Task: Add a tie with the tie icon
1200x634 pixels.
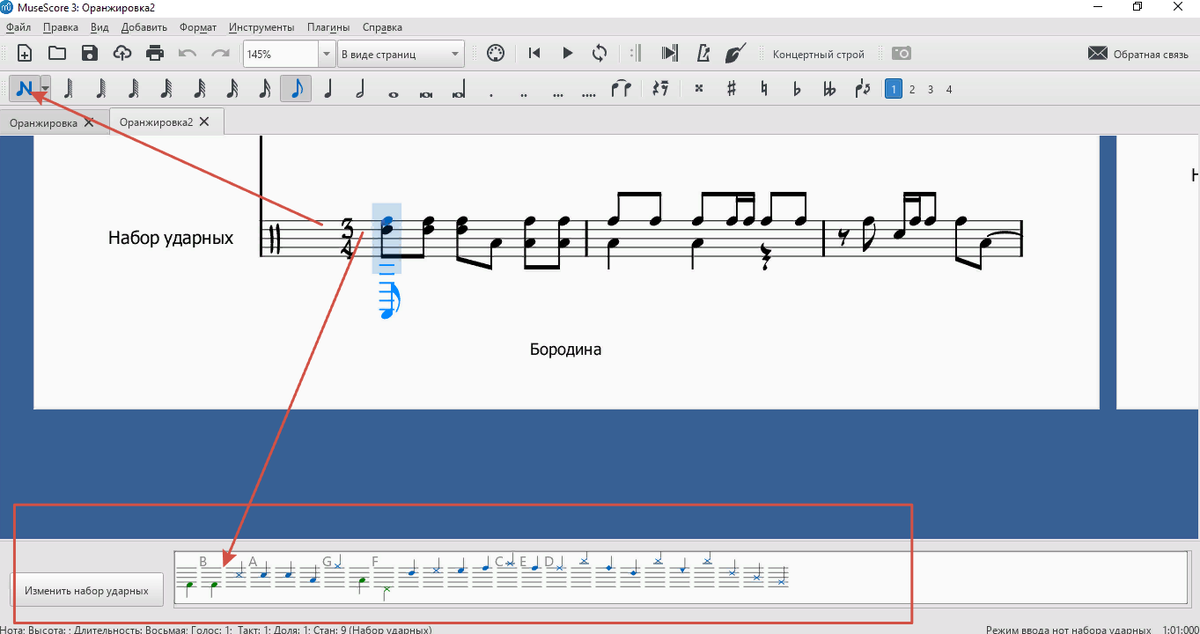Action: tap(621, 89)
